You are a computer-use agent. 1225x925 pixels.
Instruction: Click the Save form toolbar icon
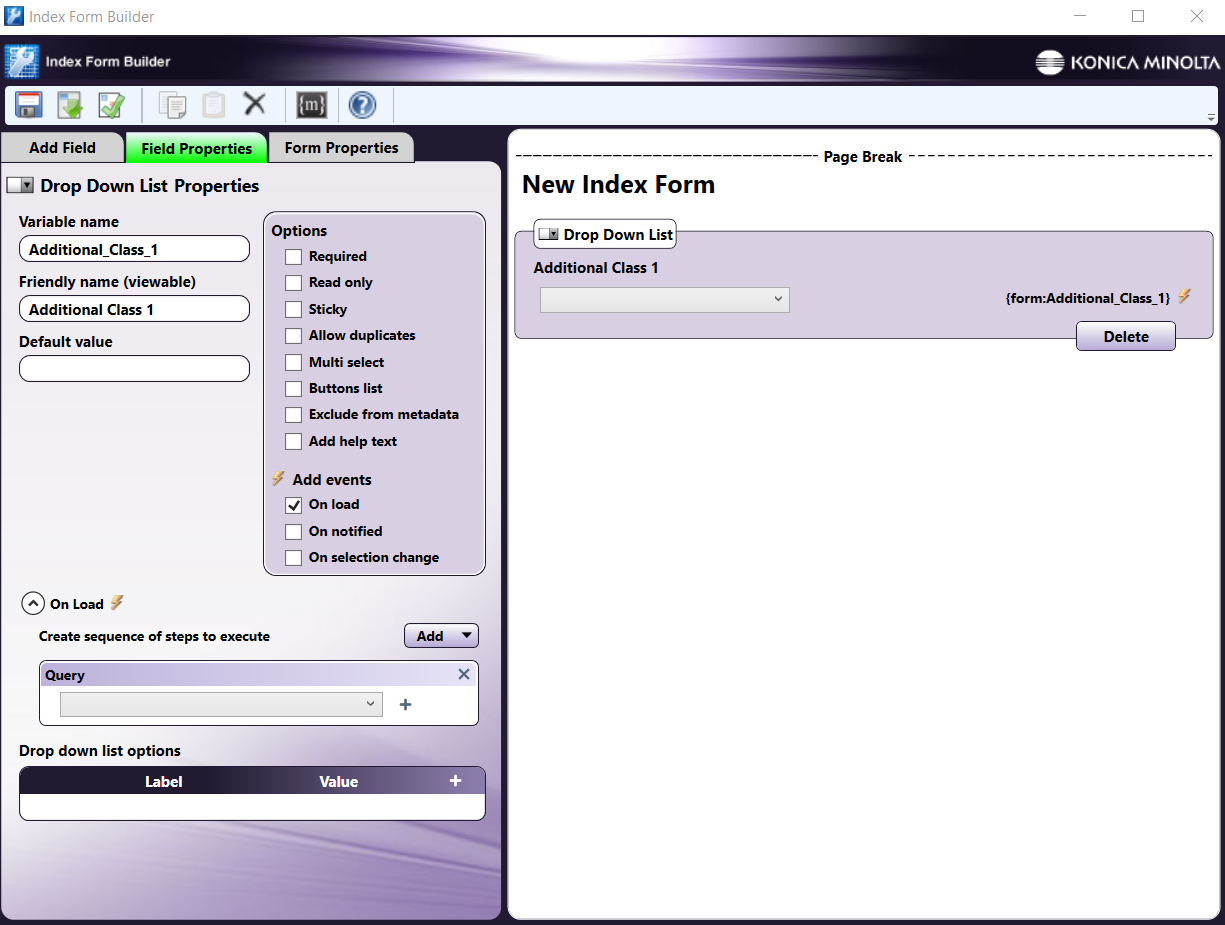(29, 104)
